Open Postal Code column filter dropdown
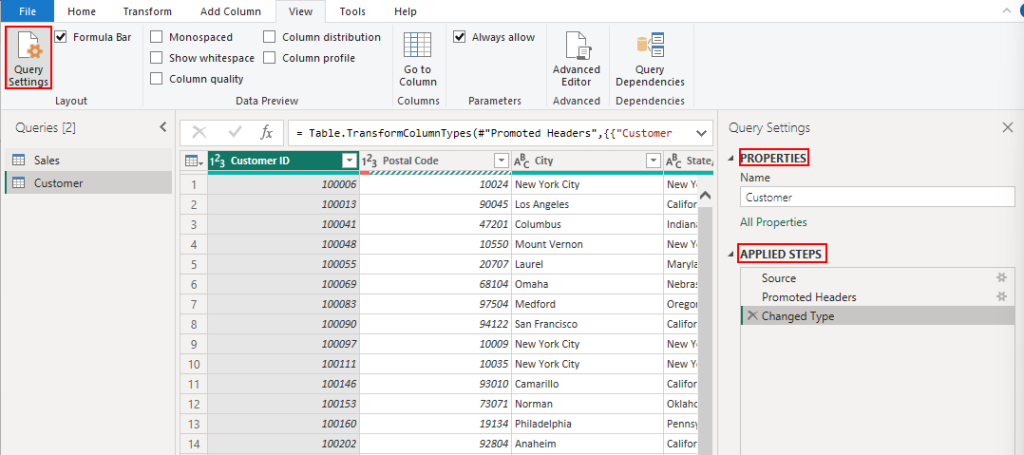1024x455 pixels. point(502,161)
